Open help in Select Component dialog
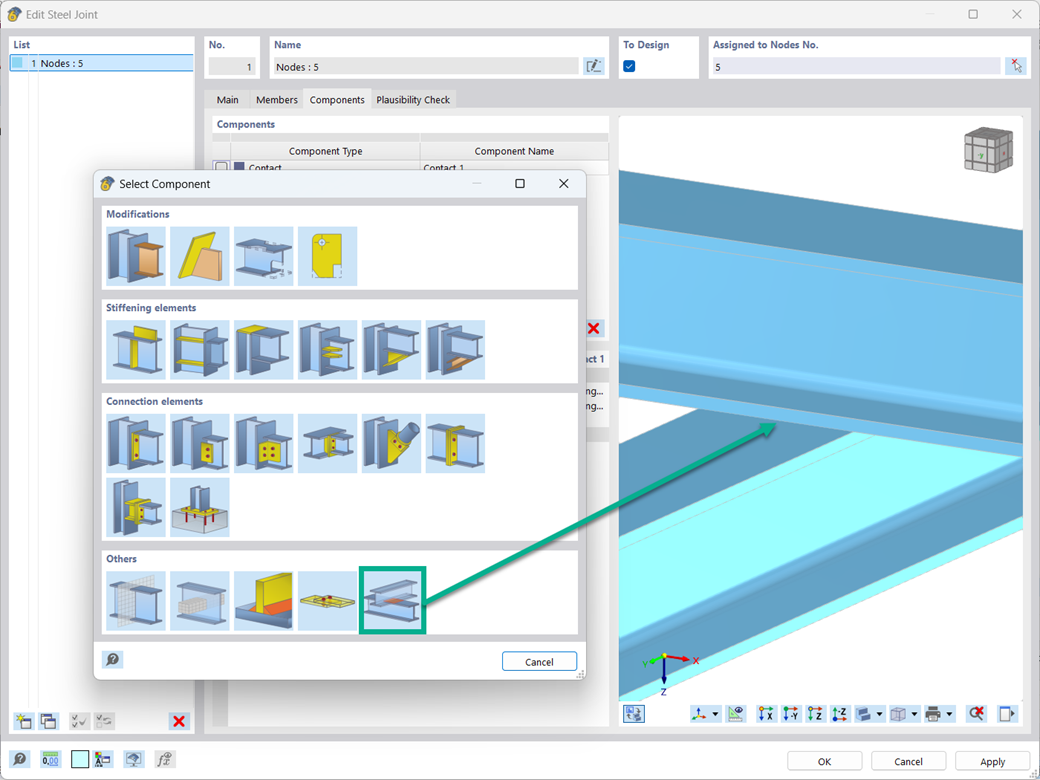This screenshot has height=780, width=1040. click(x=113, y=659)
